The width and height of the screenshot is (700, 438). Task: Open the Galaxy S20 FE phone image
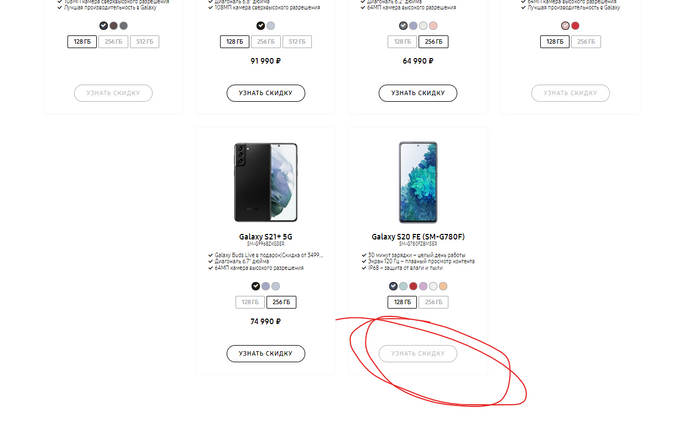(x=418, y=182)
